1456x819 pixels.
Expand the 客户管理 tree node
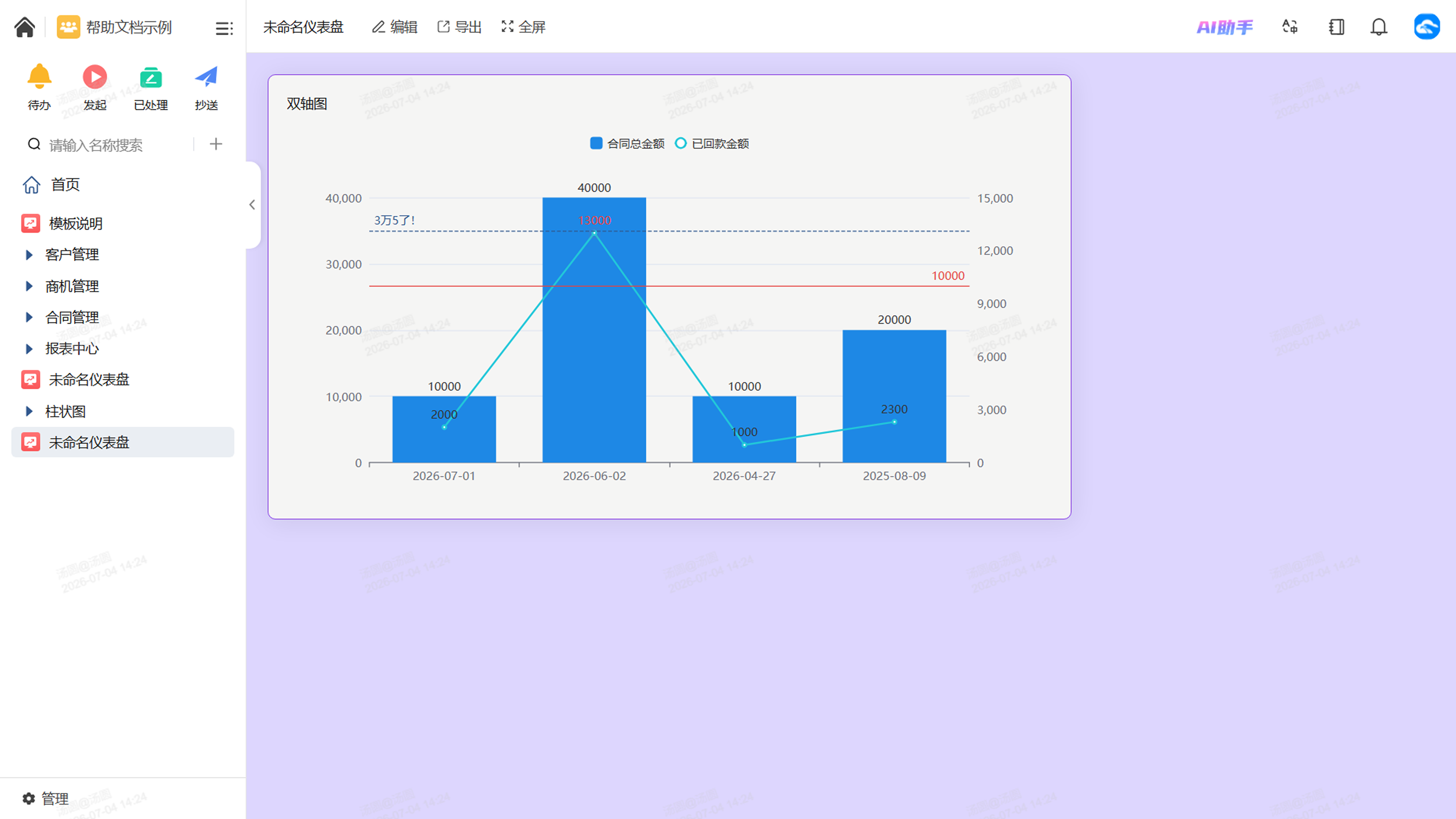coord(29,255)
